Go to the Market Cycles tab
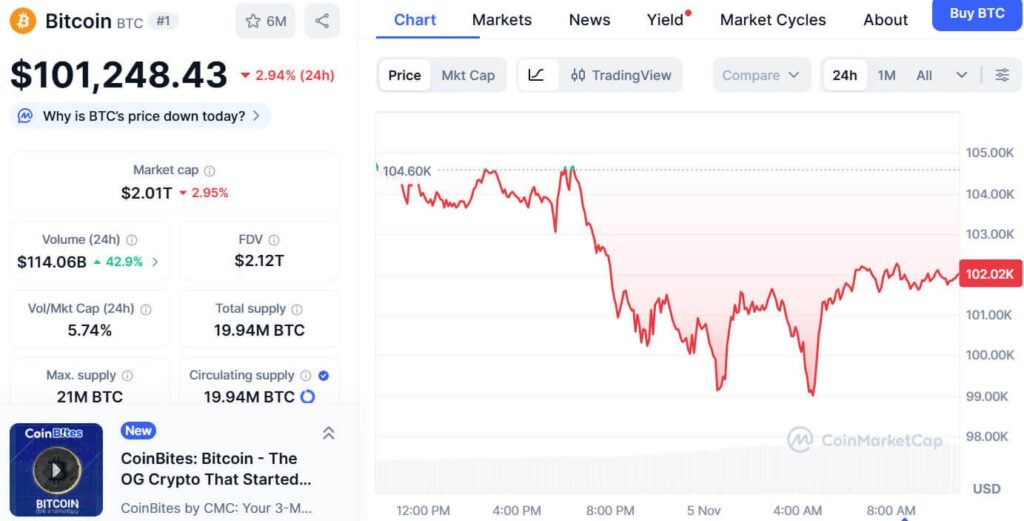Viewport: 1024px width, 521px height. tap(773, 20)
